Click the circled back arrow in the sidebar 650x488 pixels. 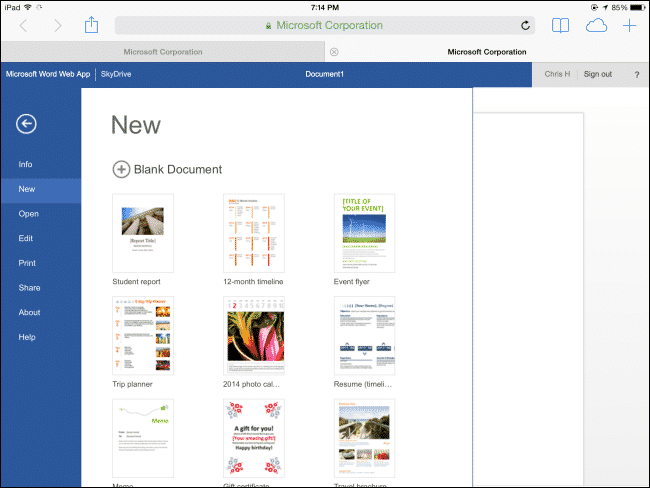(26, 124)
